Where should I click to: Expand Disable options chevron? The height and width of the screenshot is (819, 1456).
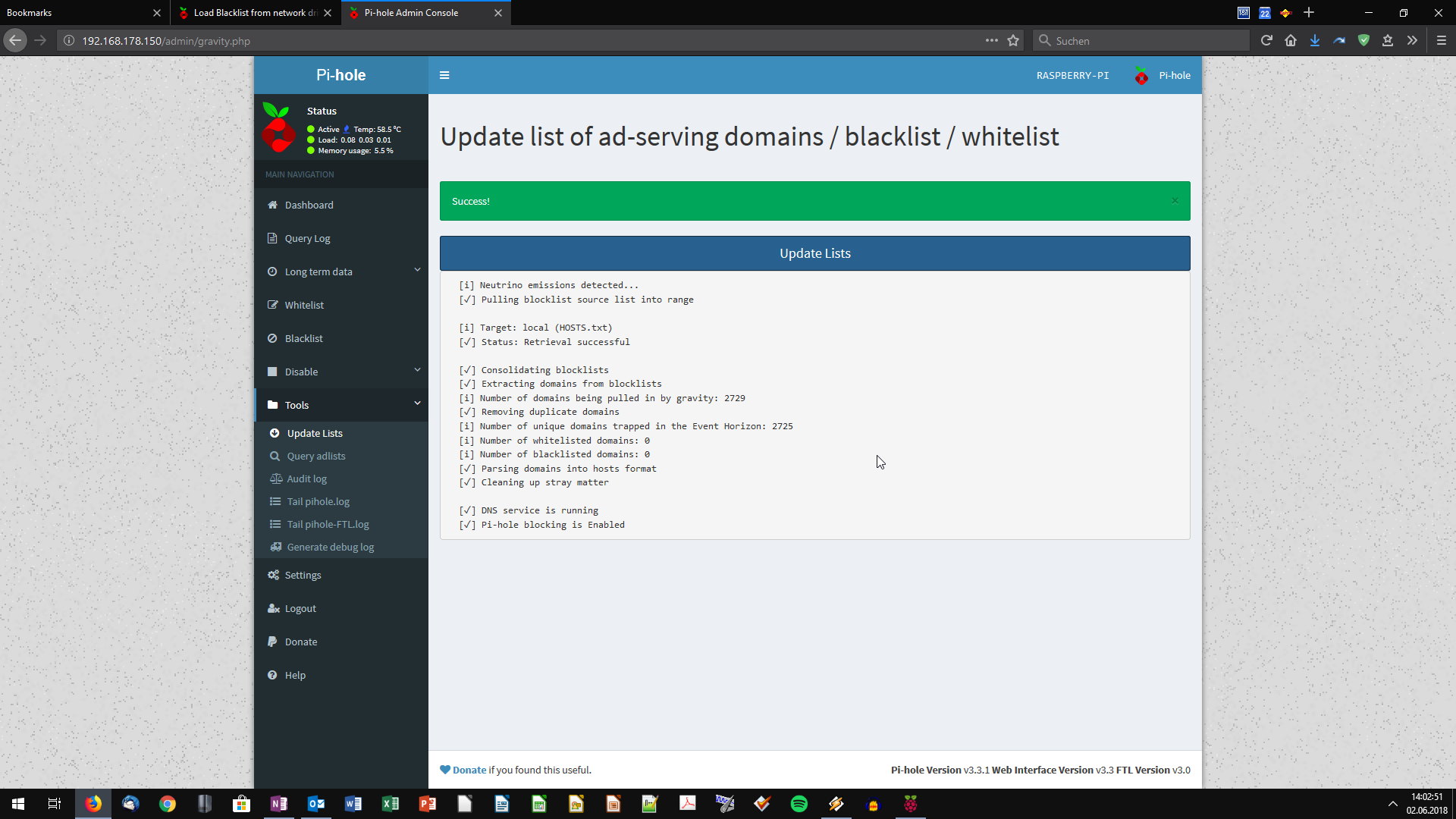(417, 371)
